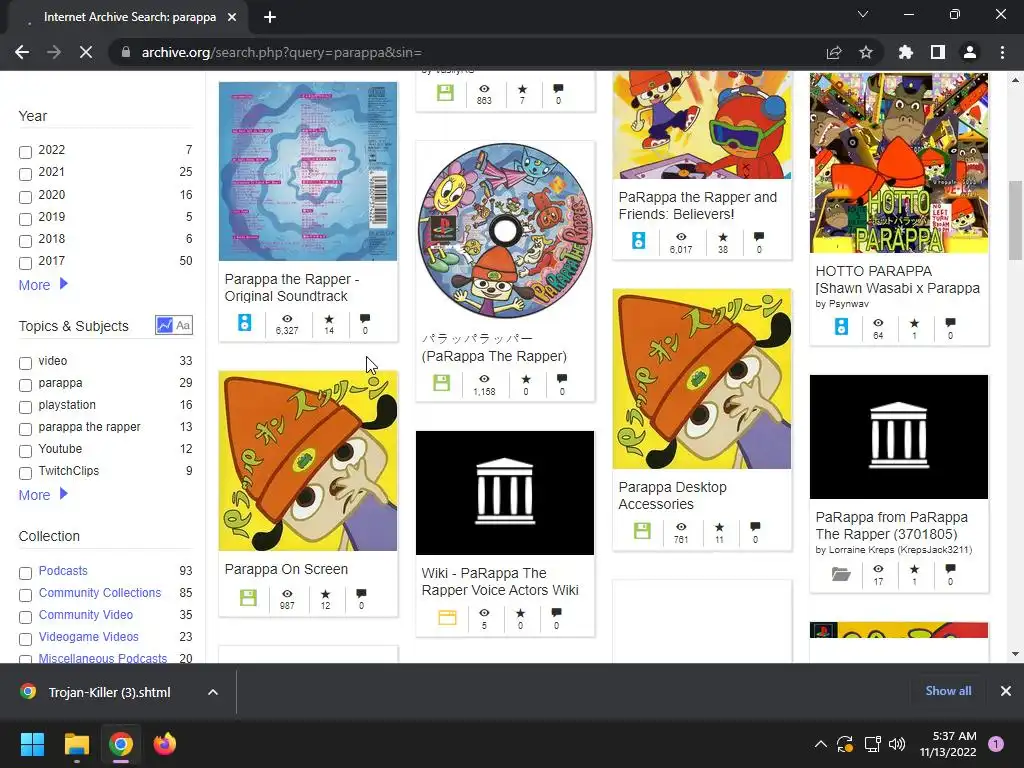Click the scrollbar down arrow
Image resolution: width=1024 pixels, height=768 pixels.
tap(1015, 654)
